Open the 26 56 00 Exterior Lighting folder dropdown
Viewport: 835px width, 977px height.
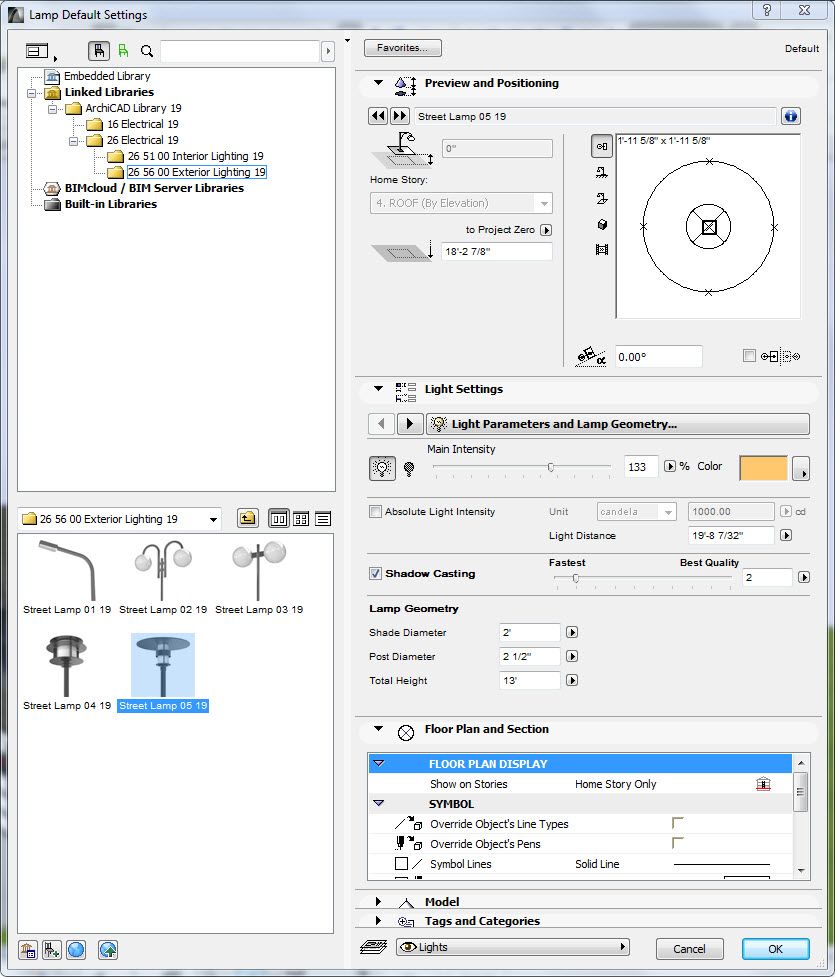point(120,519)
